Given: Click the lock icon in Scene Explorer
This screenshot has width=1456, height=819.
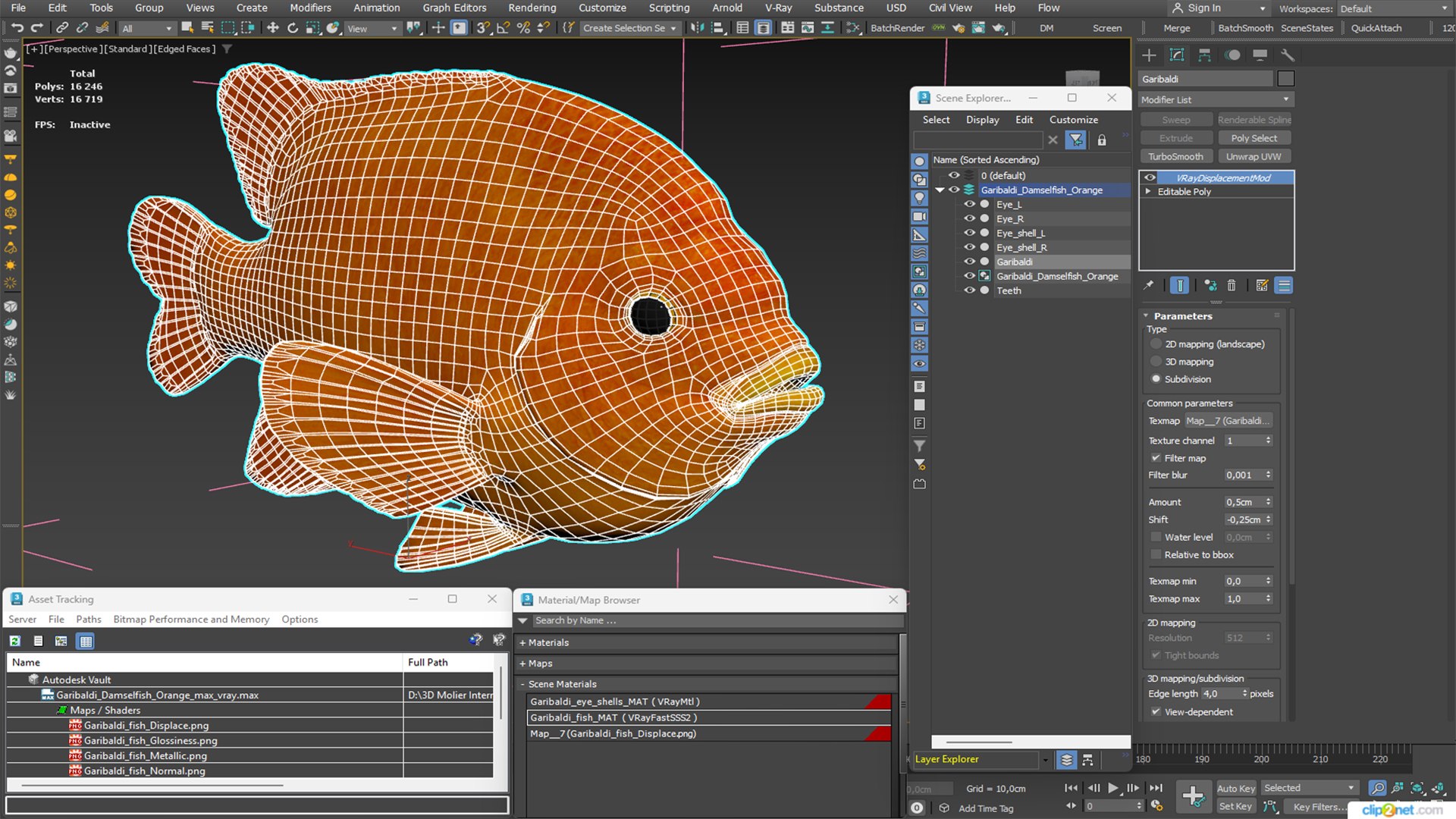Looking at the screenshot, I should tap(1102, 140).
